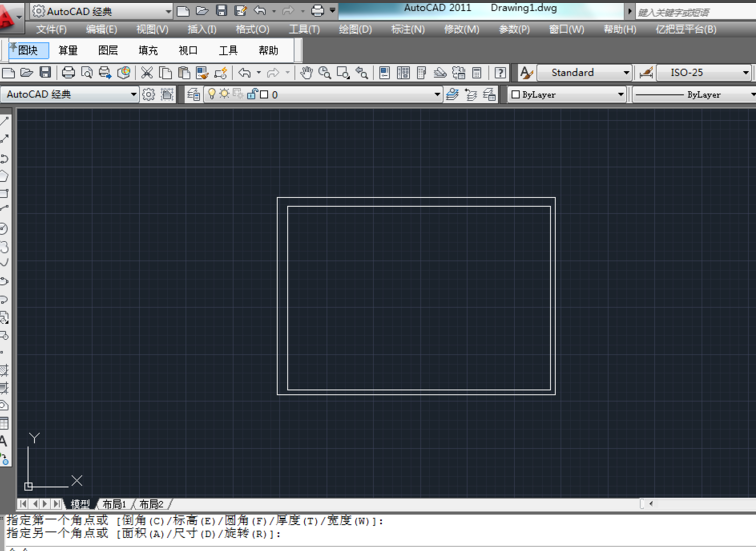Click the Dimension Style icon
The image size is (756, 551).
pos(646,73)
